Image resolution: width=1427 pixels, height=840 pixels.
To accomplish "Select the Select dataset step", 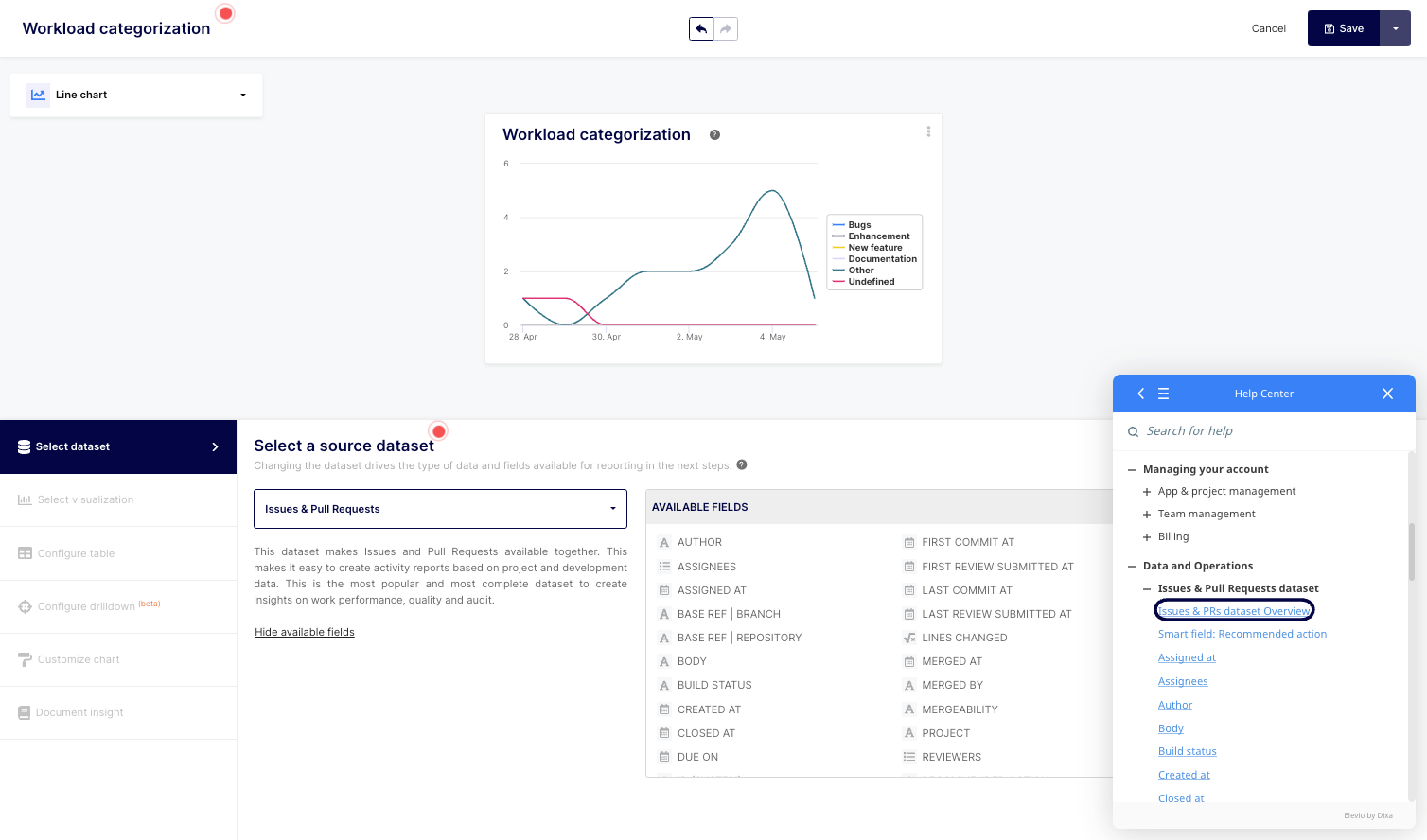I will [x=118, y=446].
